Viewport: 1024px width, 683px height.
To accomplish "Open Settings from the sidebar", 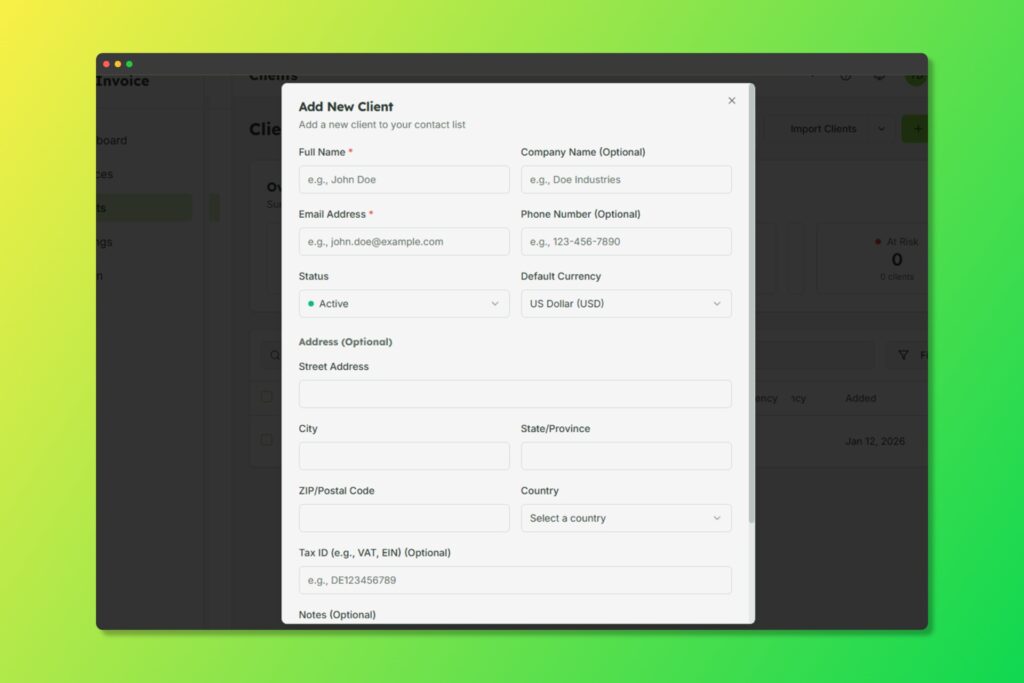I will coord(104,242).
